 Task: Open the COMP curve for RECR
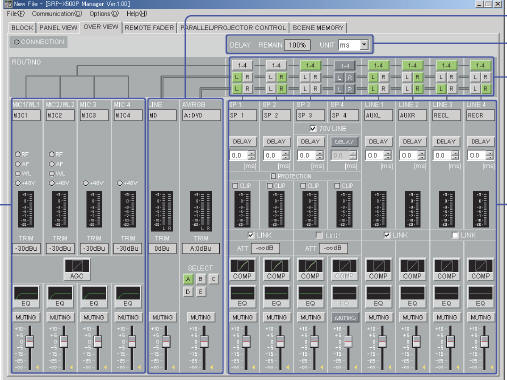click(480, 269)
